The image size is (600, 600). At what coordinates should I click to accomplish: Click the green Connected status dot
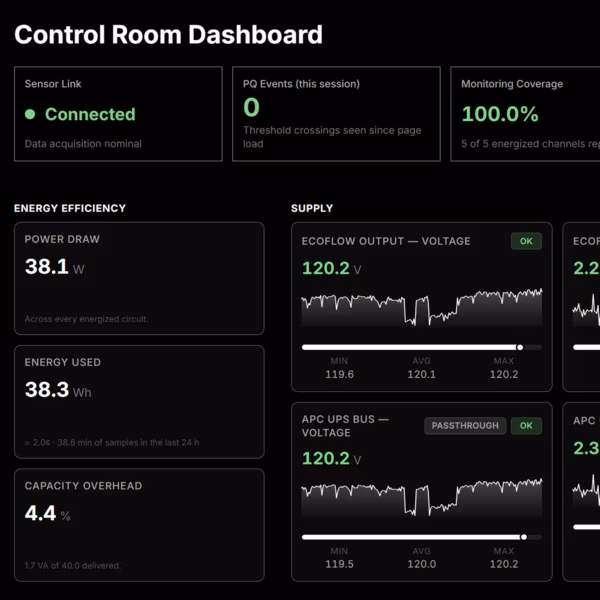(30, 114)
